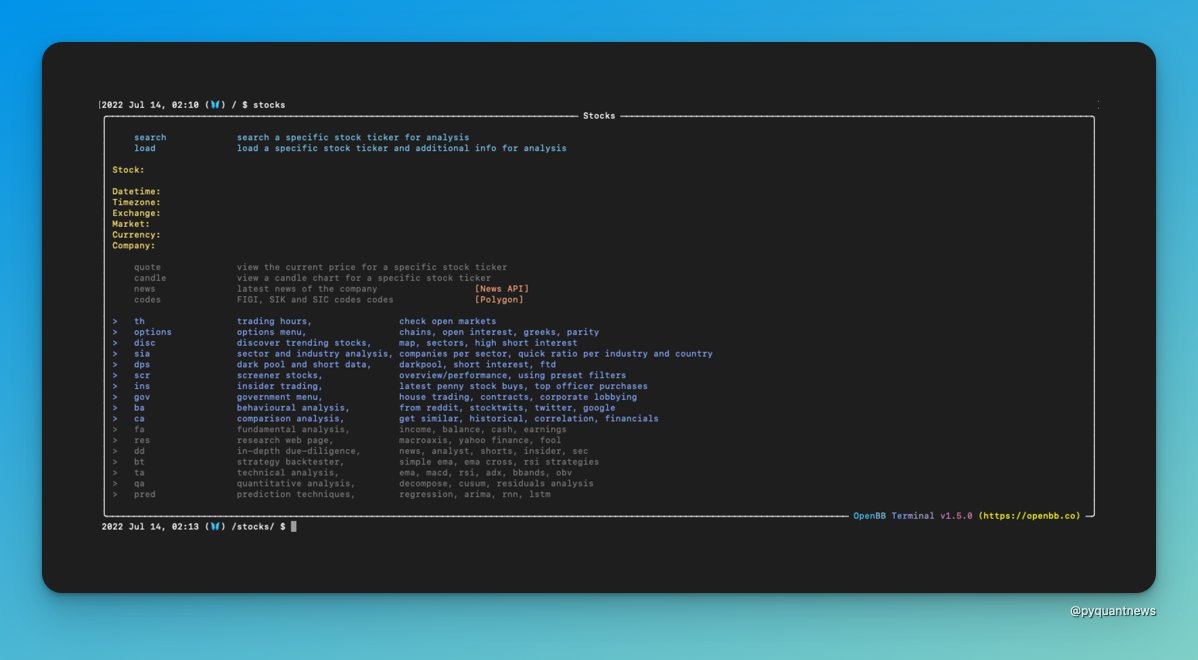The height and width of the screenshot is (660, 1198).
Task: Click 'house trading, contracts, corporate lobbying' text
Action: pyautogui.click(x=518, y=397)
